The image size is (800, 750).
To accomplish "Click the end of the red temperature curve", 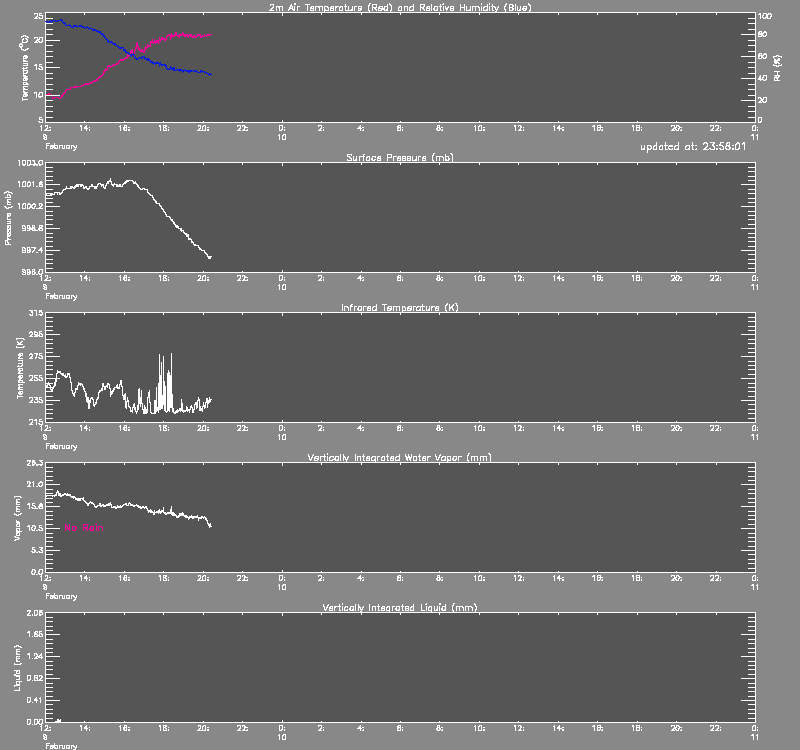I will pyautogui.click(x=210, y=35).
